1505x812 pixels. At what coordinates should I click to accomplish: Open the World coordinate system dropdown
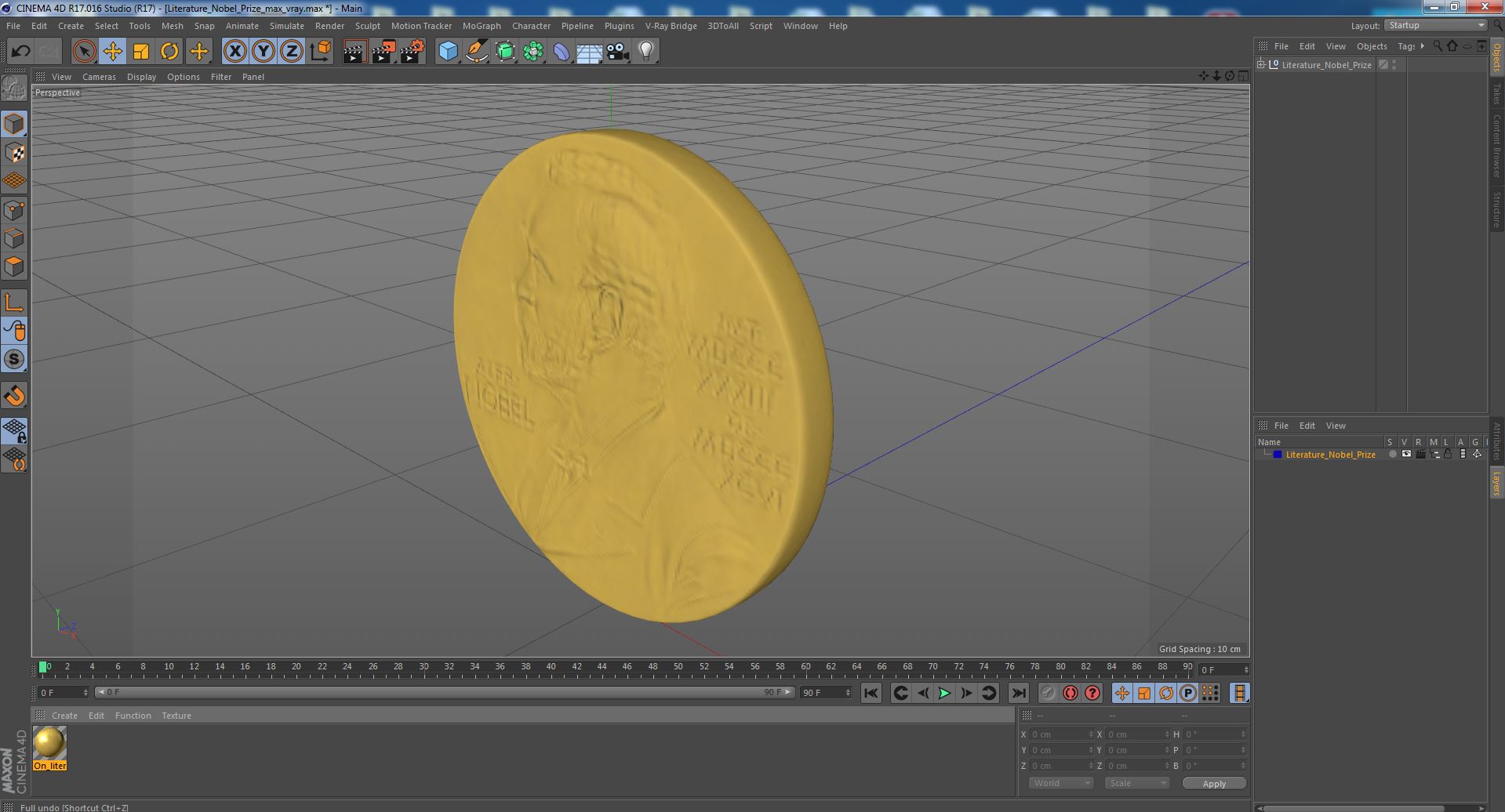(x=1060, y=783)
